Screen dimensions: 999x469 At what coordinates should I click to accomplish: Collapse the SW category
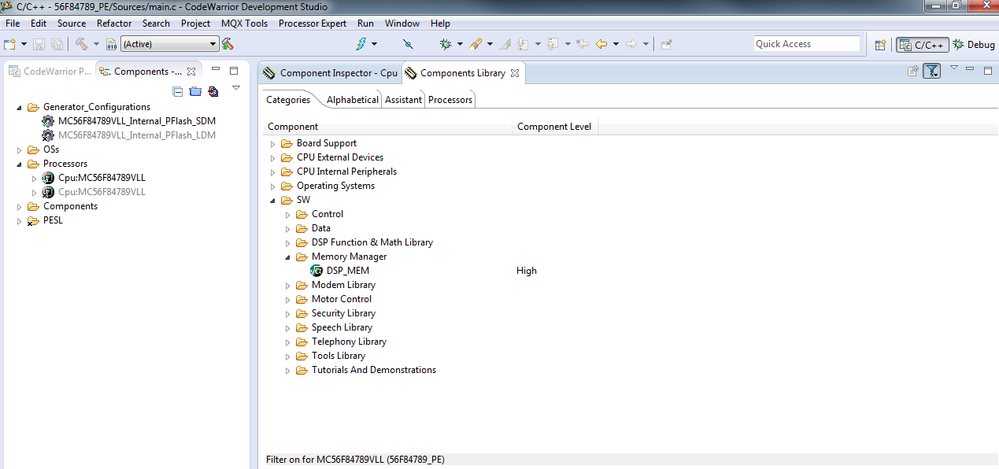point(273,201)
